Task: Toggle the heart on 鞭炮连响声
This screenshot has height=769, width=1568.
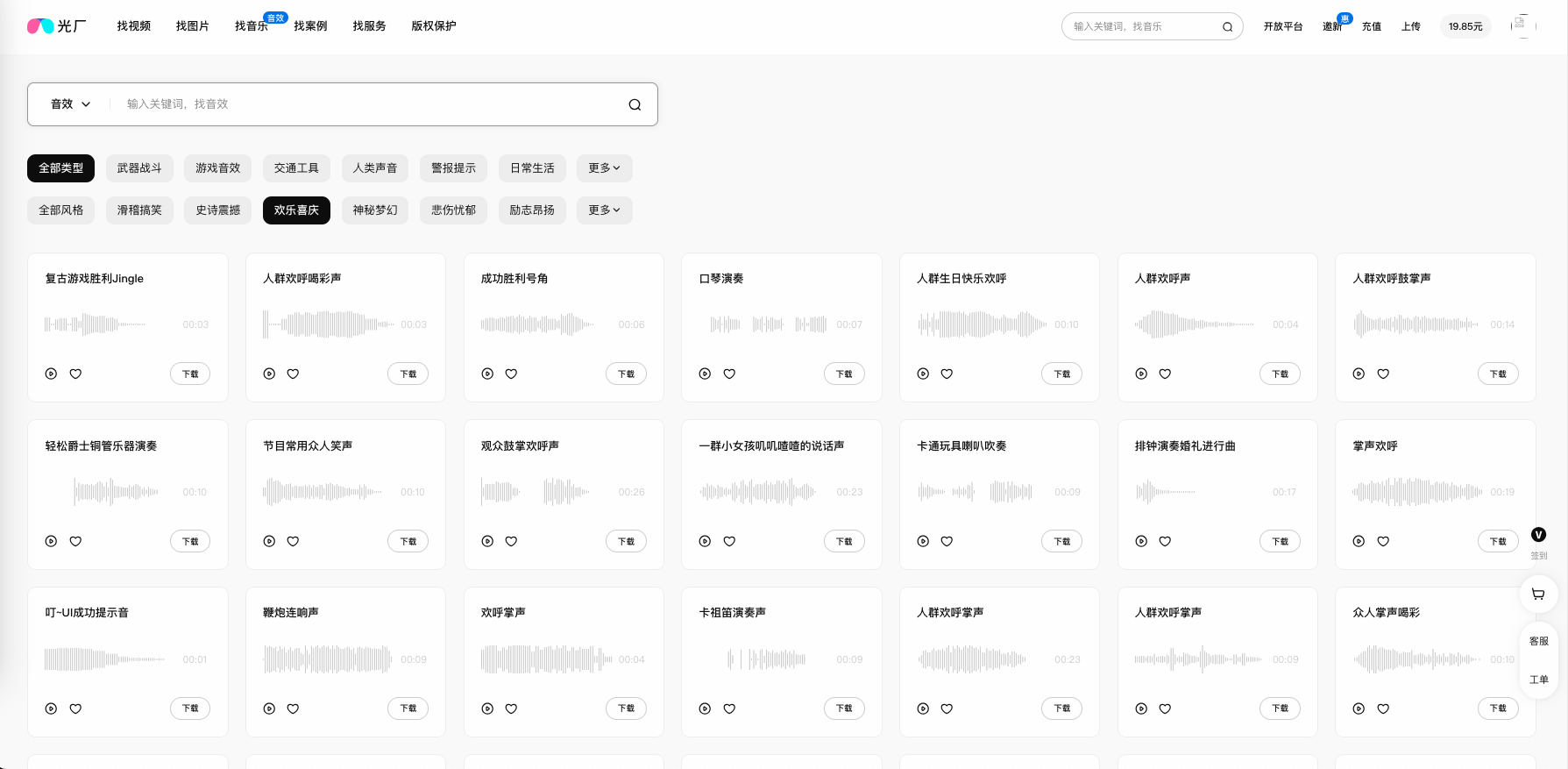Action: pyautogui.click(x=293, y=708)
